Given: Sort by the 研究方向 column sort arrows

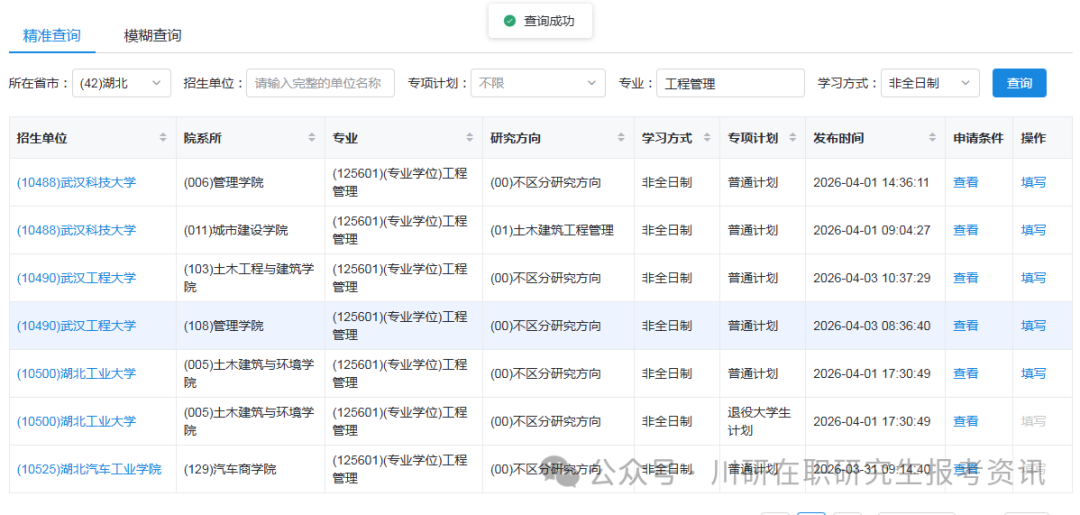Looking at the screenshot, I should (621, 138).
